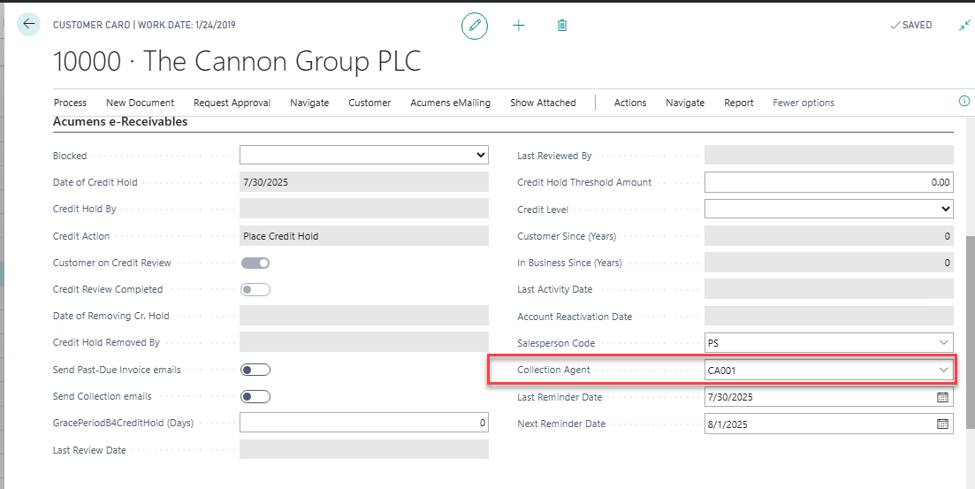Open the Credit Level dropdown

tap(829, 209)
